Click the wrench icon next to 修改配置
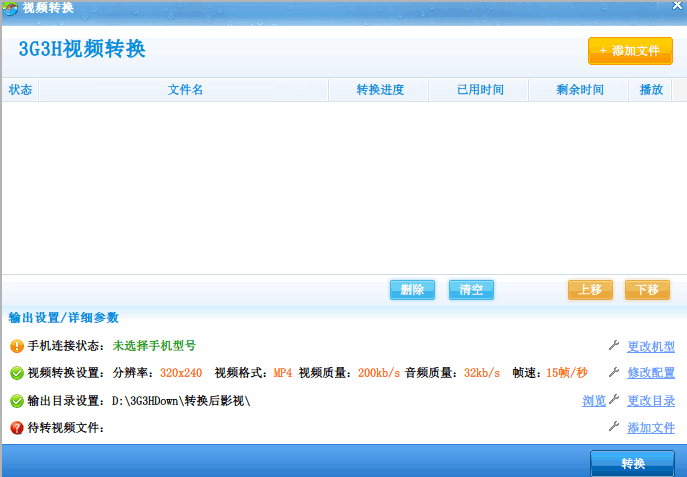The height and width of the screenshot is (477, 687). 614,372
